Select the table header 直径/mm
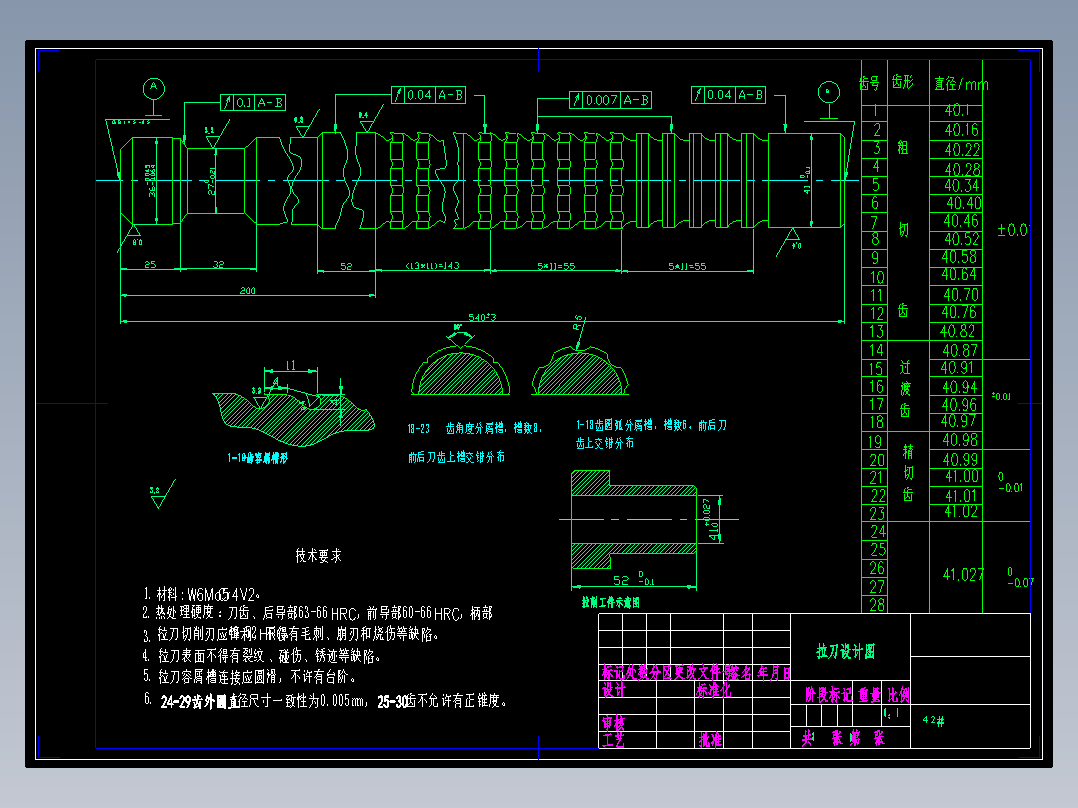 click(x=961, y=84)
